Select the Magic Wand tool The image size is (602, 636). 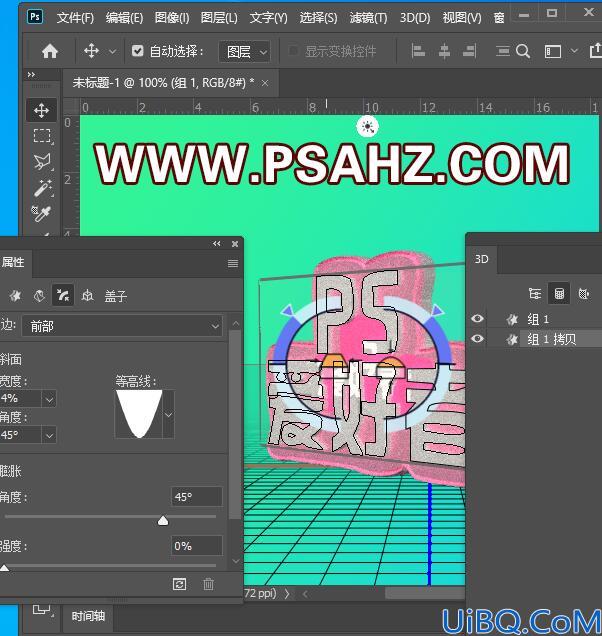click(x=42, y=188)
